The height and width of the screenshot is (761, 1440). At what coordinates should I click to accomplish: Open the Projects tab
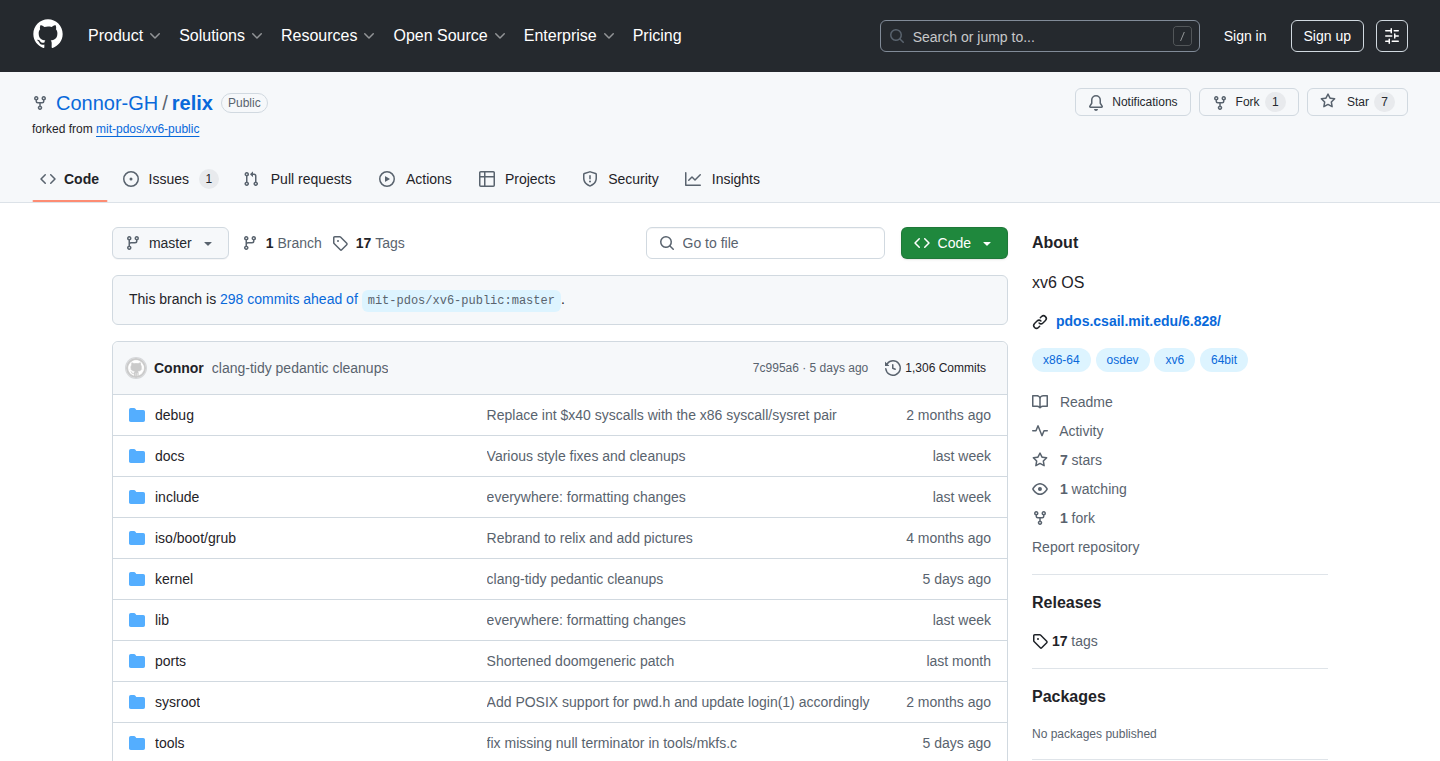click(517, 179)
